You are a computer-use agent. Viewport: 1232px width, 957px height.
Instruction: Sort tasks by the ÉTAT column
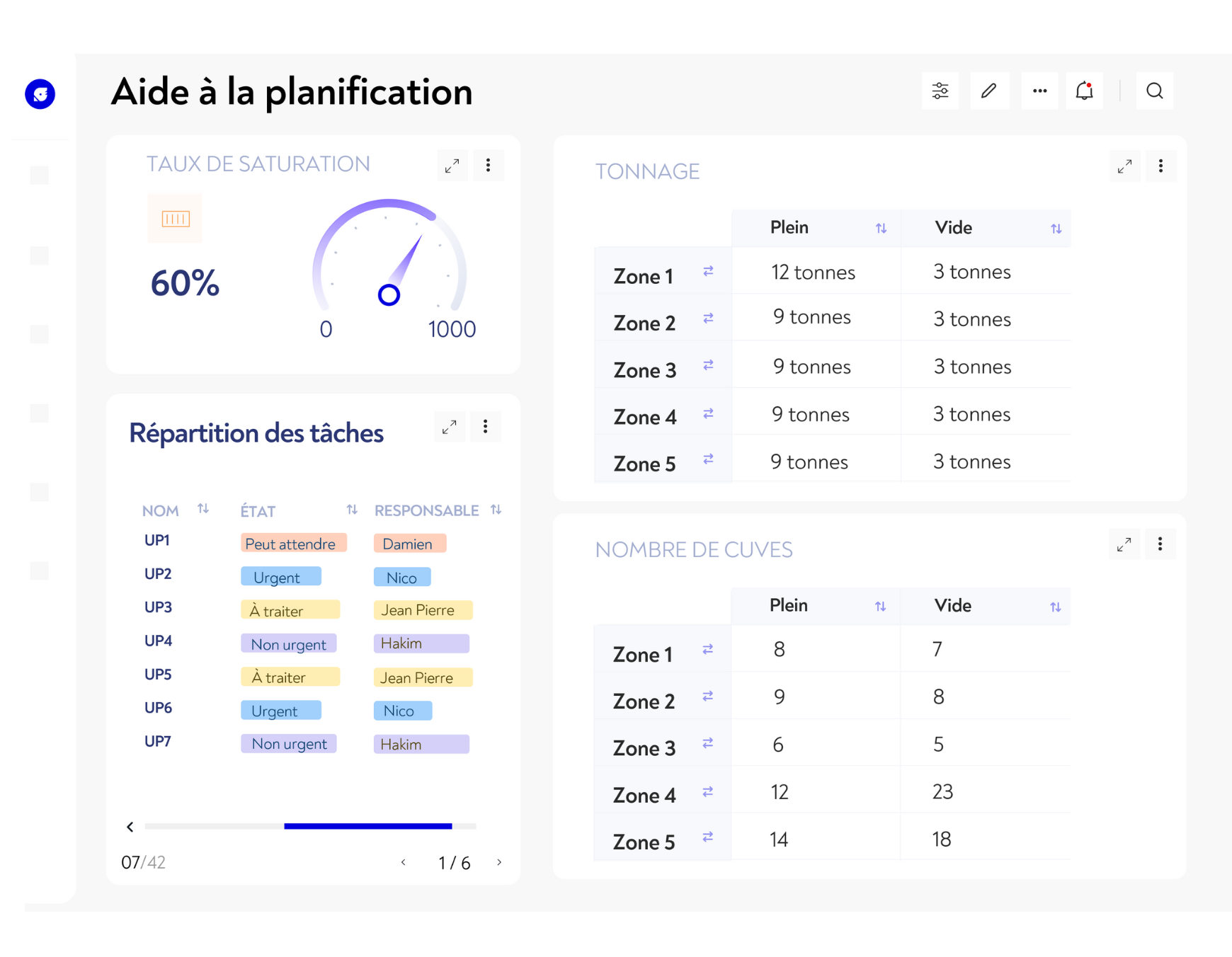click(352, 510)
